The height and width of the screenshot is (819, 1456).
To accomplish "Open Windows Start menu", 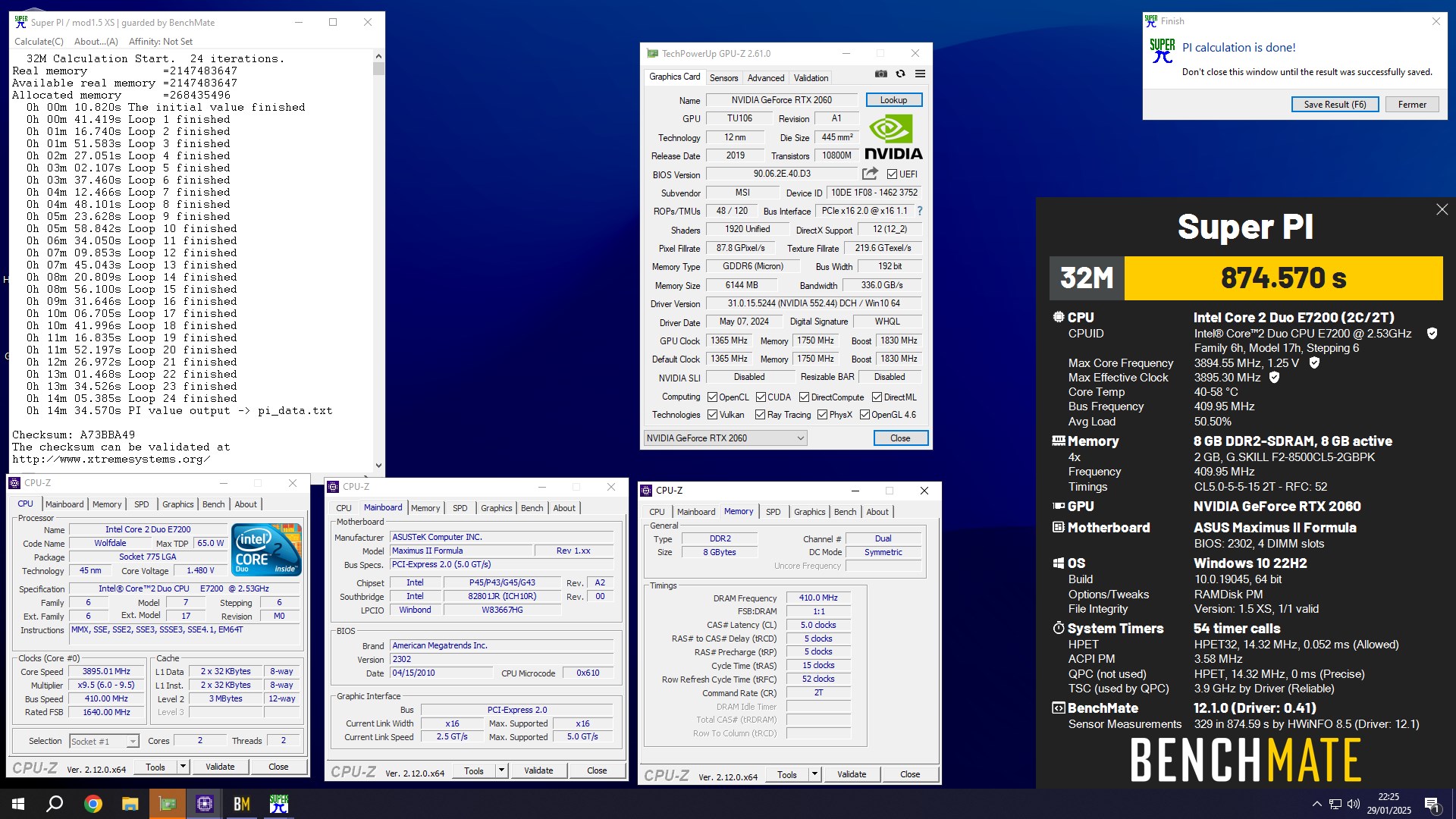I will tap(18, 804).
